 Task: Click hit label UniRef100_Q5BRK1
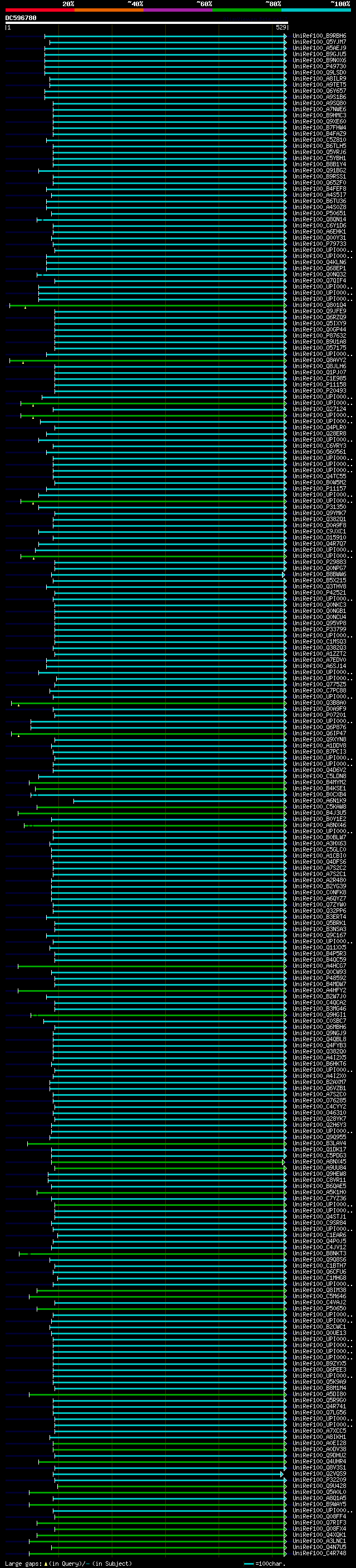click(319, 924)
